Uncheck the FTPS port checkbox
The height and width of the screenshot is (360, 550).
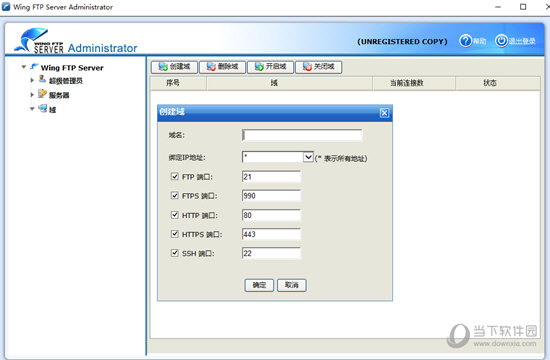(x=175, y=195)
